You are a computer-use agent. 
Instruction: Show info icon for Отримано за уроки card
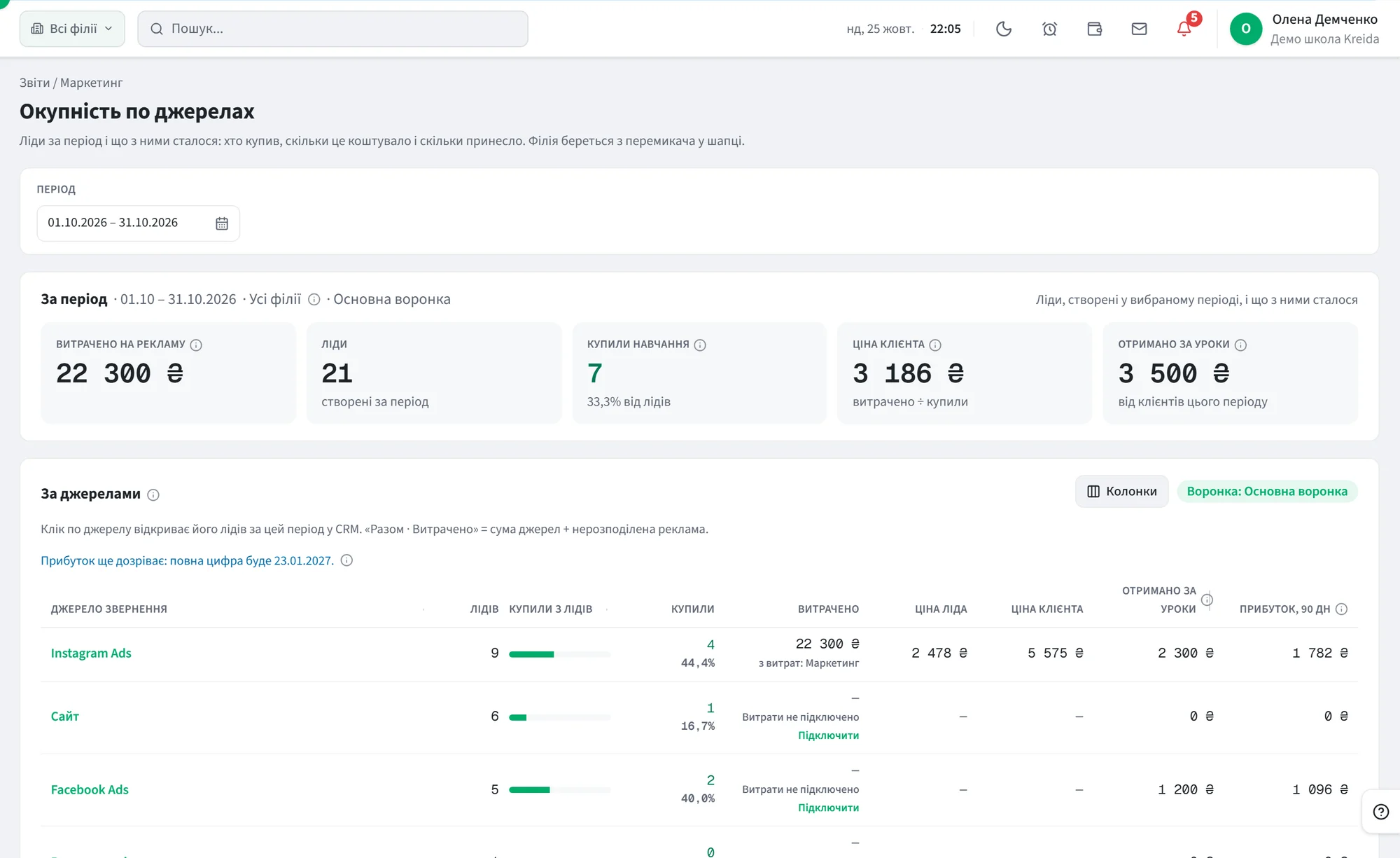(x=1240, y=345)
